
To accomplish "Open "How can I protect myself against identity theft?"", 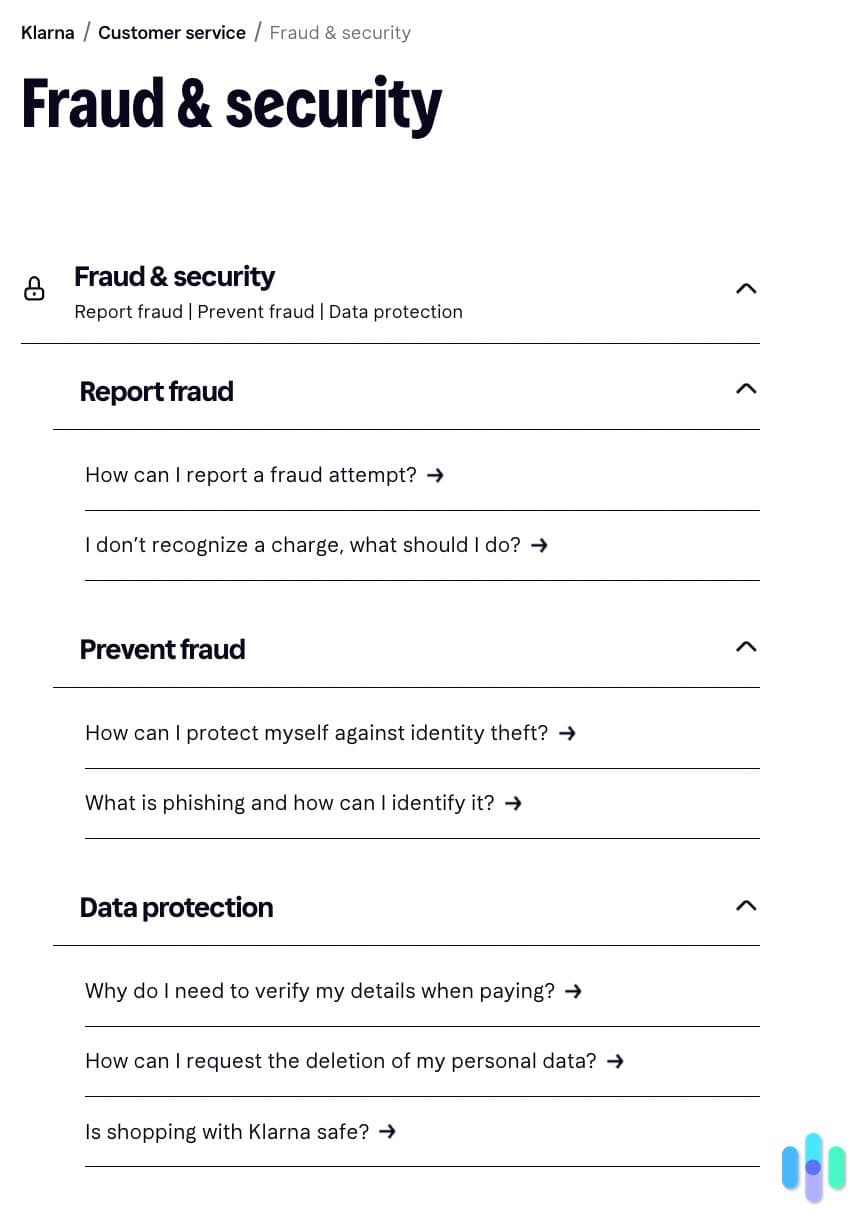I will tap(315, 733).
